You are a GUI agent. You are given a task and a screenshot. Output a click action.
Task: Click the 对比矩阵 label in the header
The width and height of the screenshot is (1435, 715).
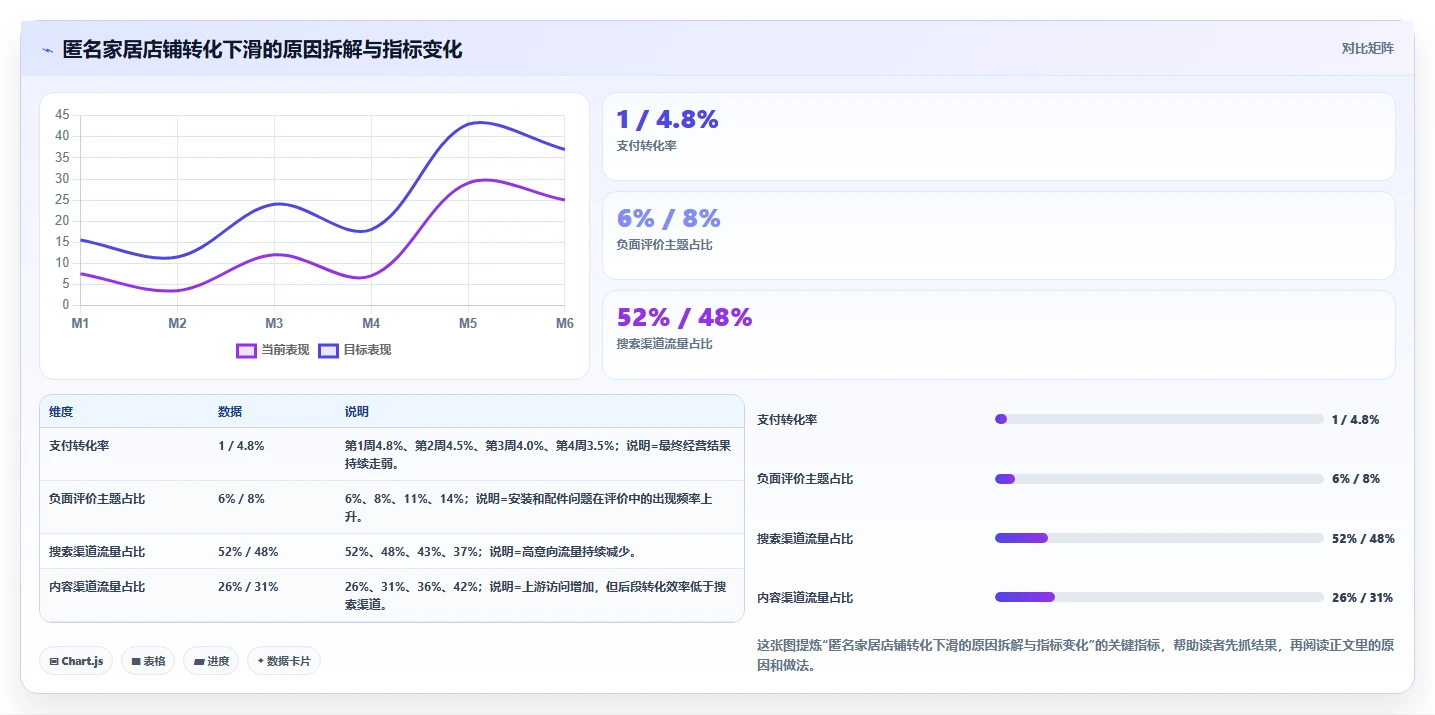pos(1367,48)
